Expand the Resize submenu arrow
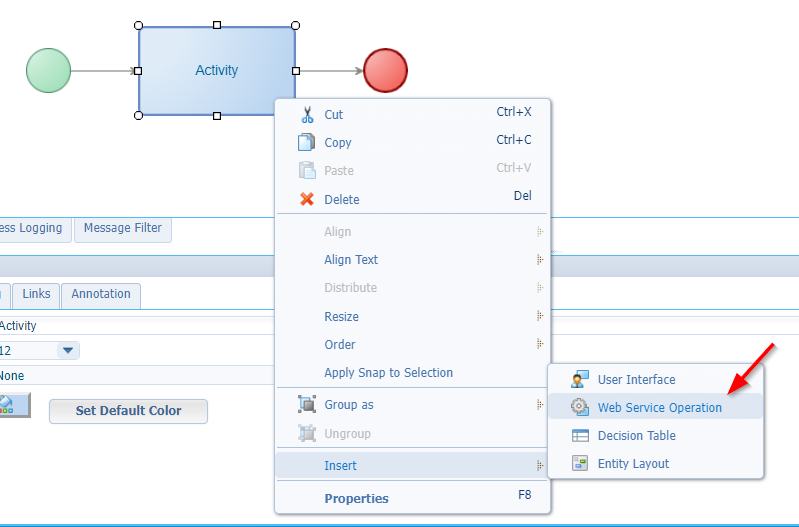799x527 pixels. pos(540,316)
